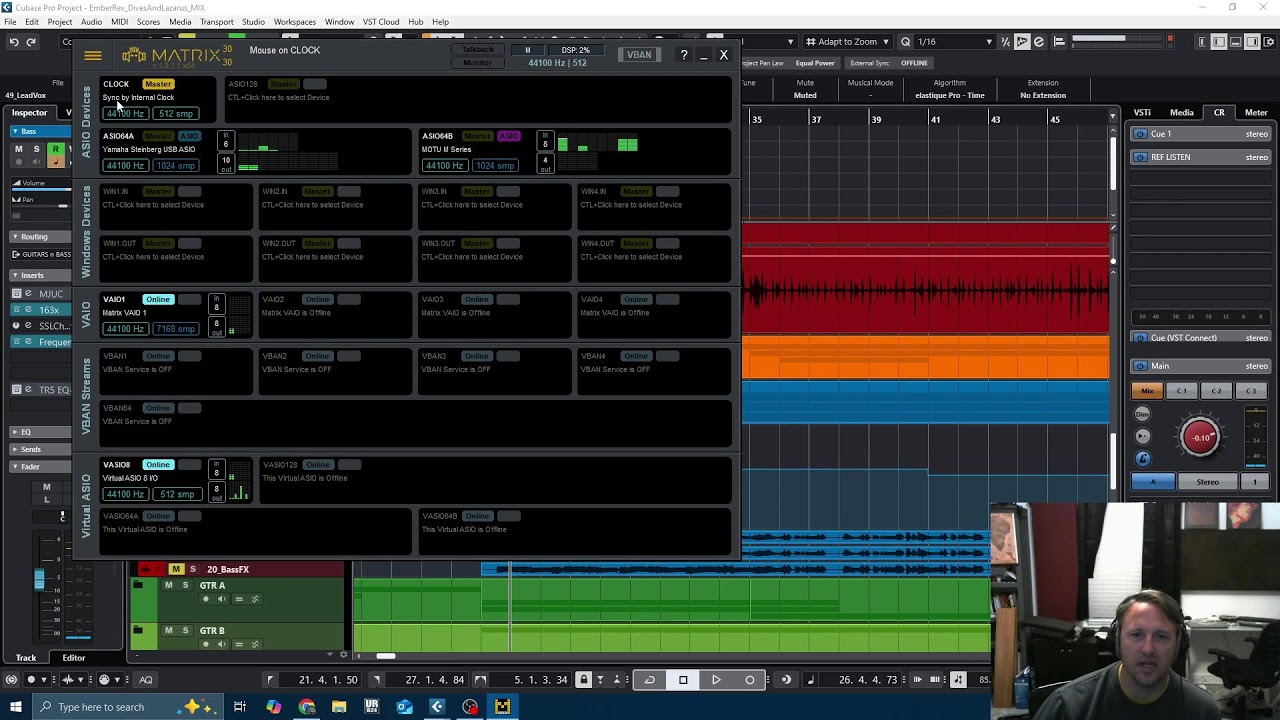Toggle the Online badge on VASIO8
Image resolution: width=1280 pixels, height=720 pixels.
coord(158,465)
